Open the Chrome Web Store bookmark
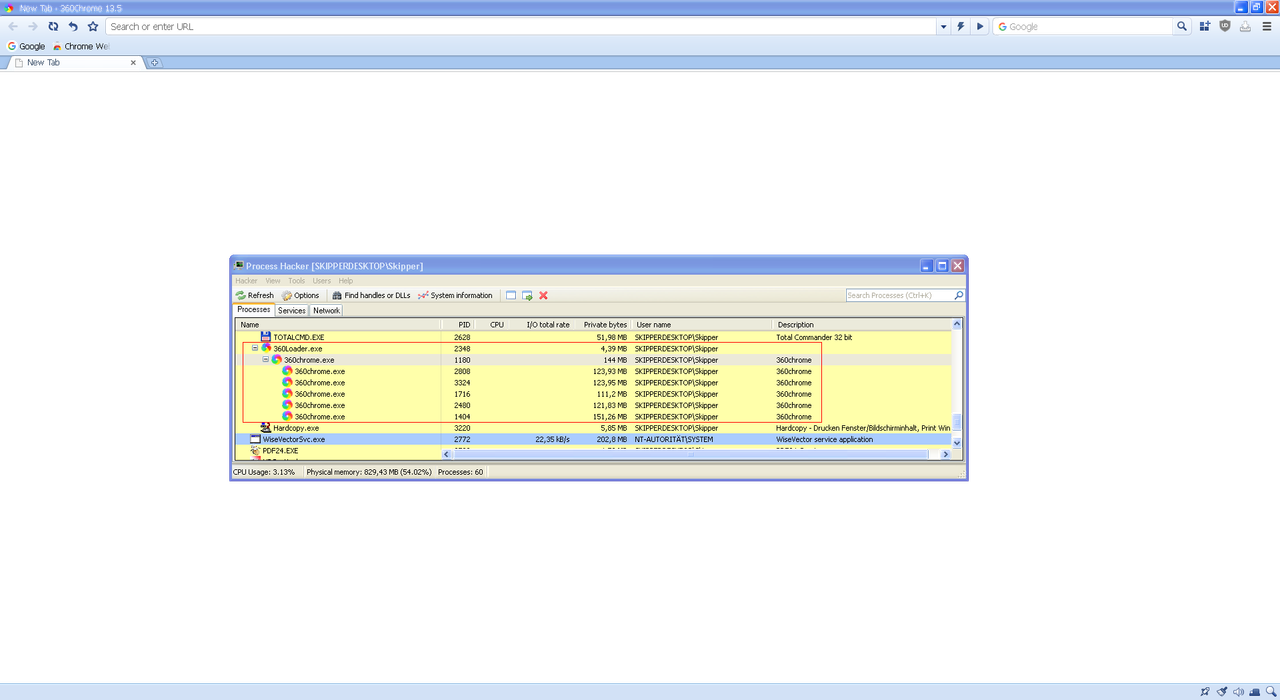1280x700 pixels. coord(81,46)
